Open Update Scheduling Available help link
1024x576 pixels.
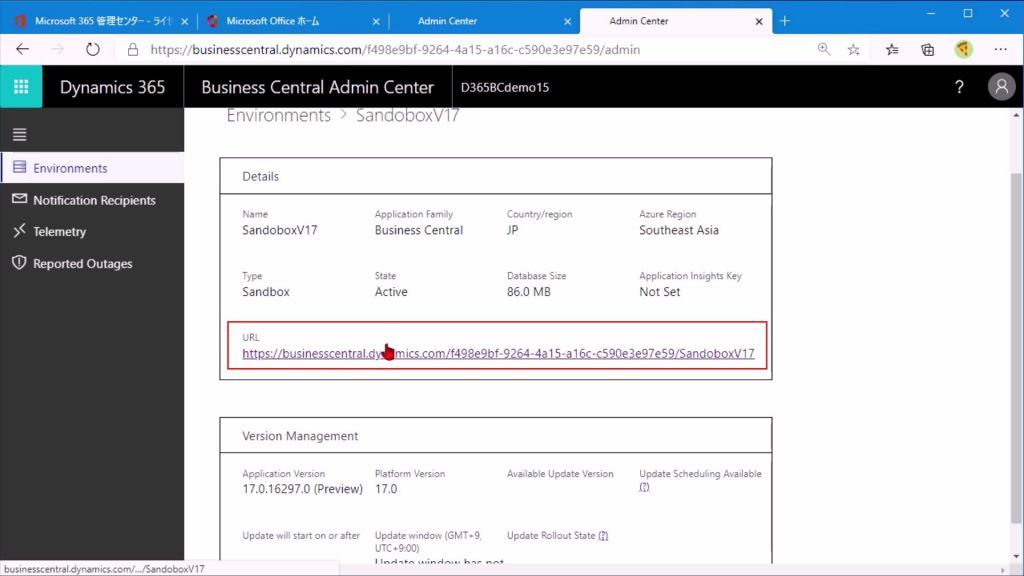pyautogui.click(x=644, y=487)
